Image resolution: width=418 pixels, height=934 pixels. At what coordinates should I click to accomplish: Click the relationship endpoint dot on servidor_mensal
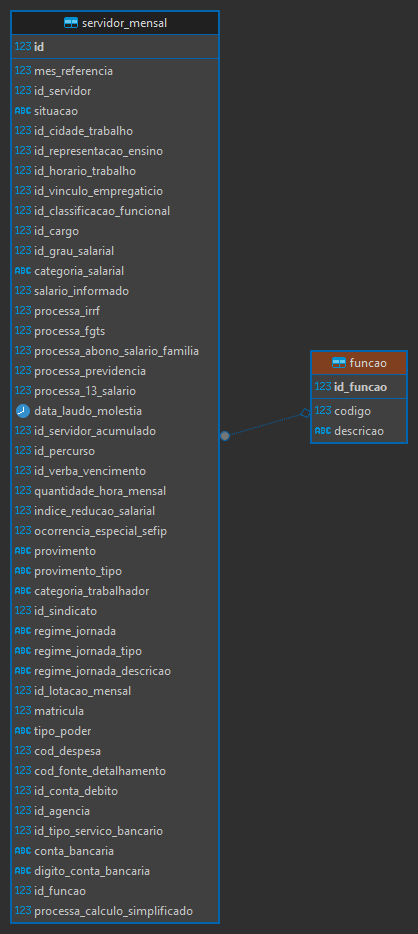click(224, 436)
